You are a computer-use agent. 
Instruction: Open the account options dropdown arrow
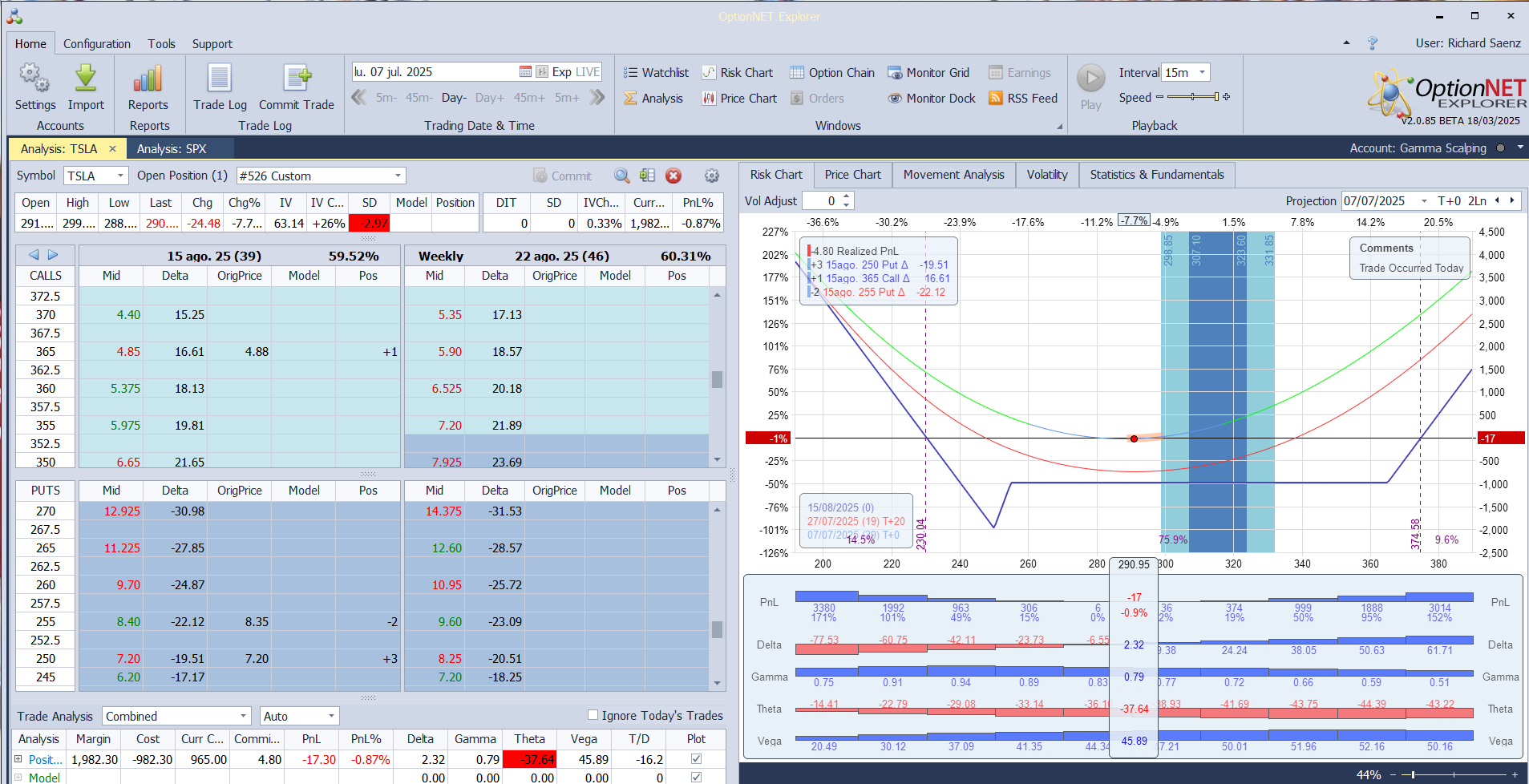1519,148
